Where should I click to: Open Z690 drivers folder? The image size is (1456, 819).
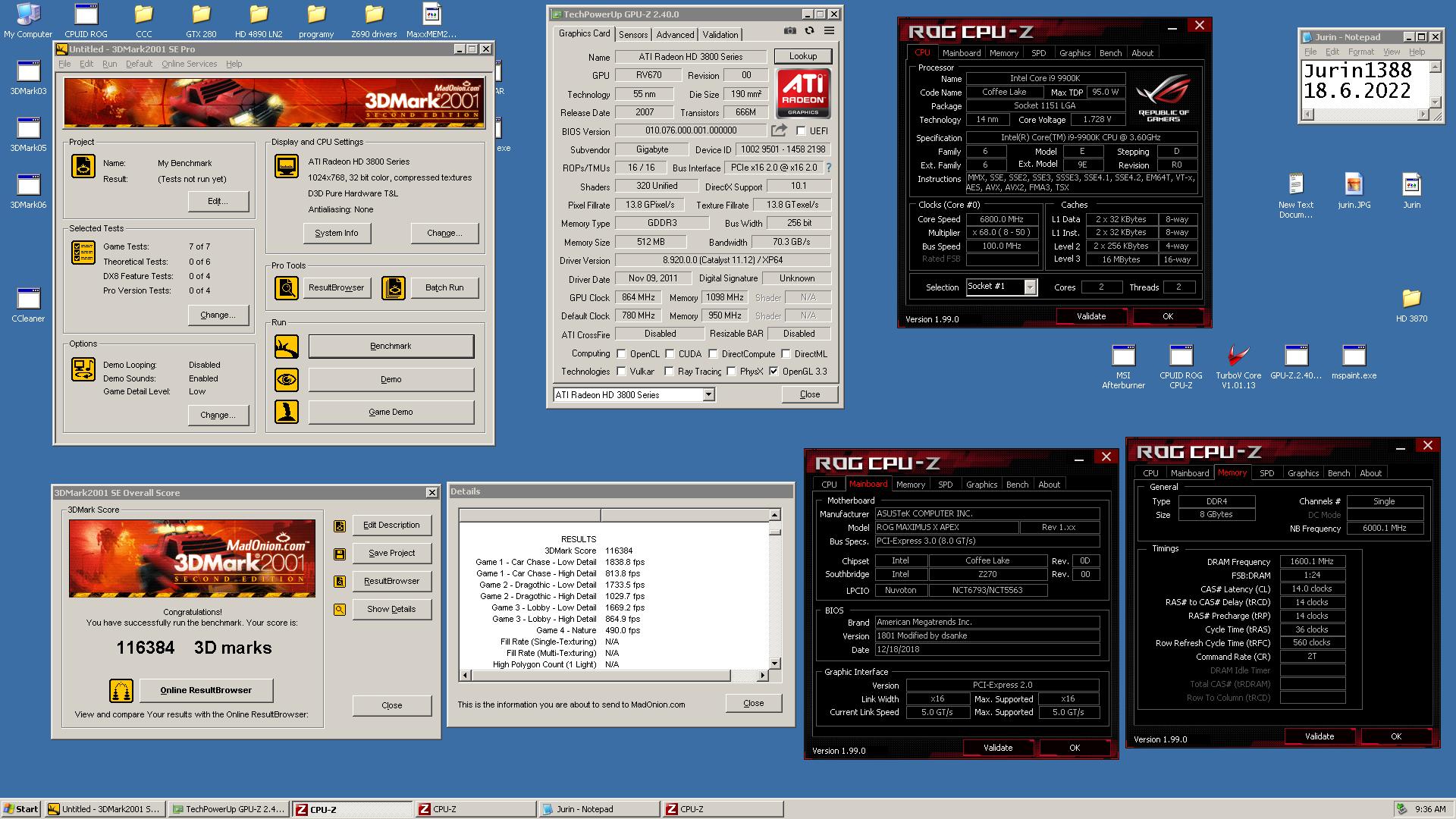pos(374,20)
